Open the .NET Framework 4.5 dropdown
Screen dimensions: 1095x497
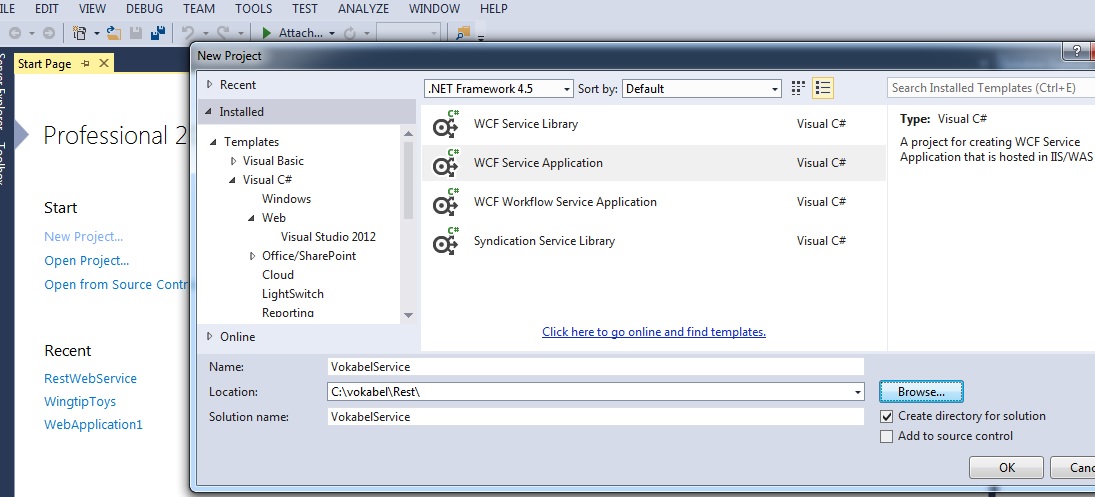coord(499,89)
